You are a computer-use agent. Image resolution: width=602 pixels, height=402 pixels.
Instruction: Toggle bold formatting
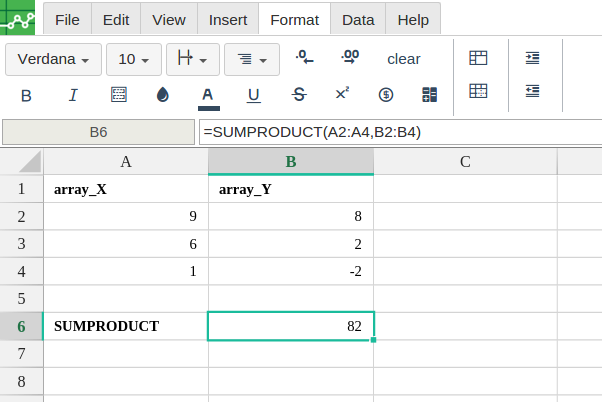26,96
